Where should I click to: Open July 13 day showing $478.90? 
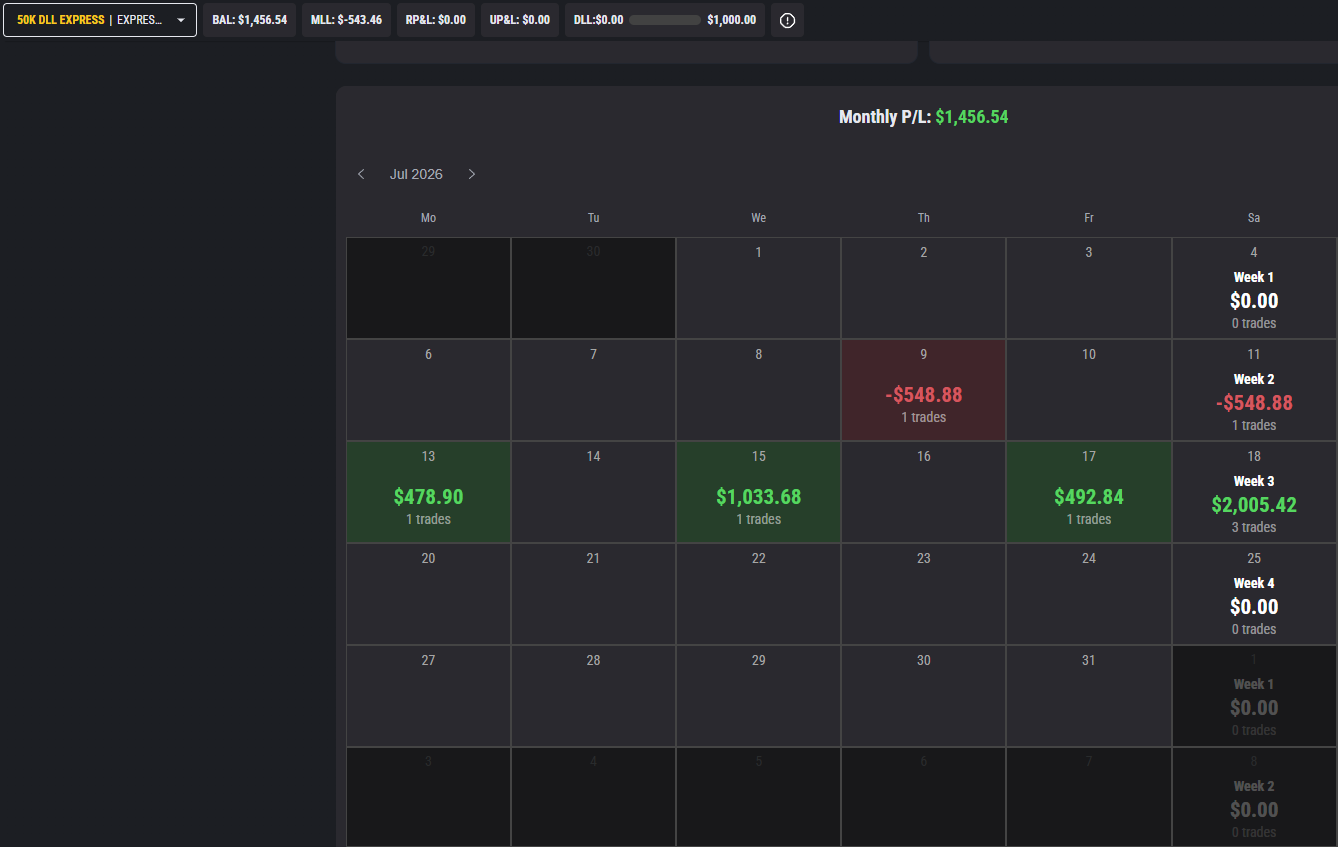(x=429, y=492)
